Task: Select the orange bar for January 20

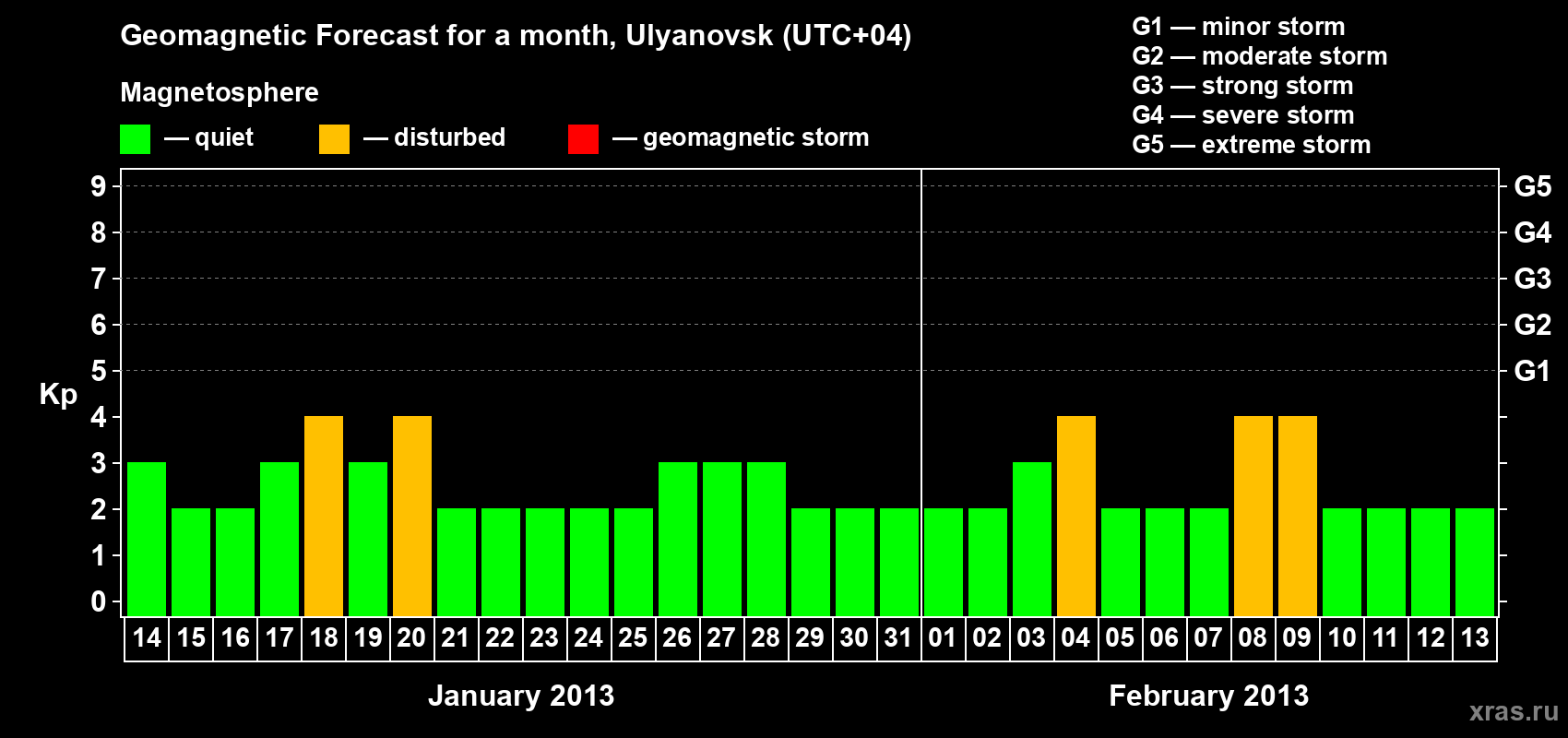Action: tap(412, 517)
